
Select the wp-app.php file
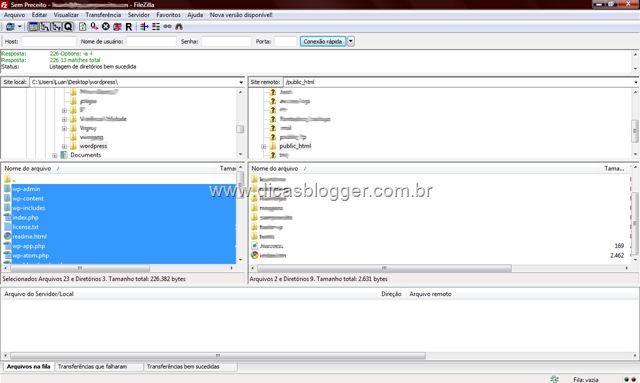click(x=29, y=246)
